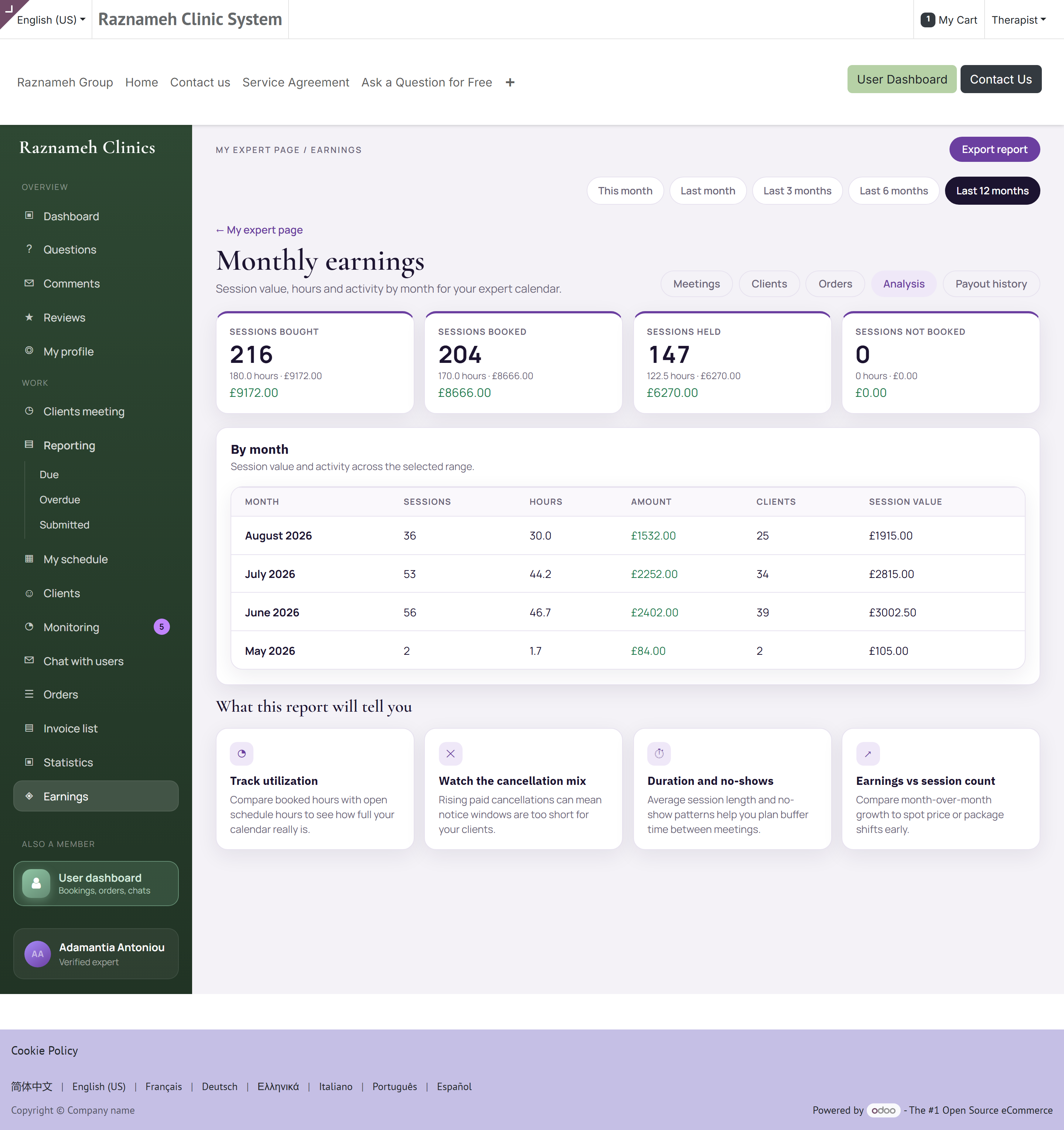1064x1130 pixels.
Task: Switch site language to Français
Action: (x=164, y=1086)
